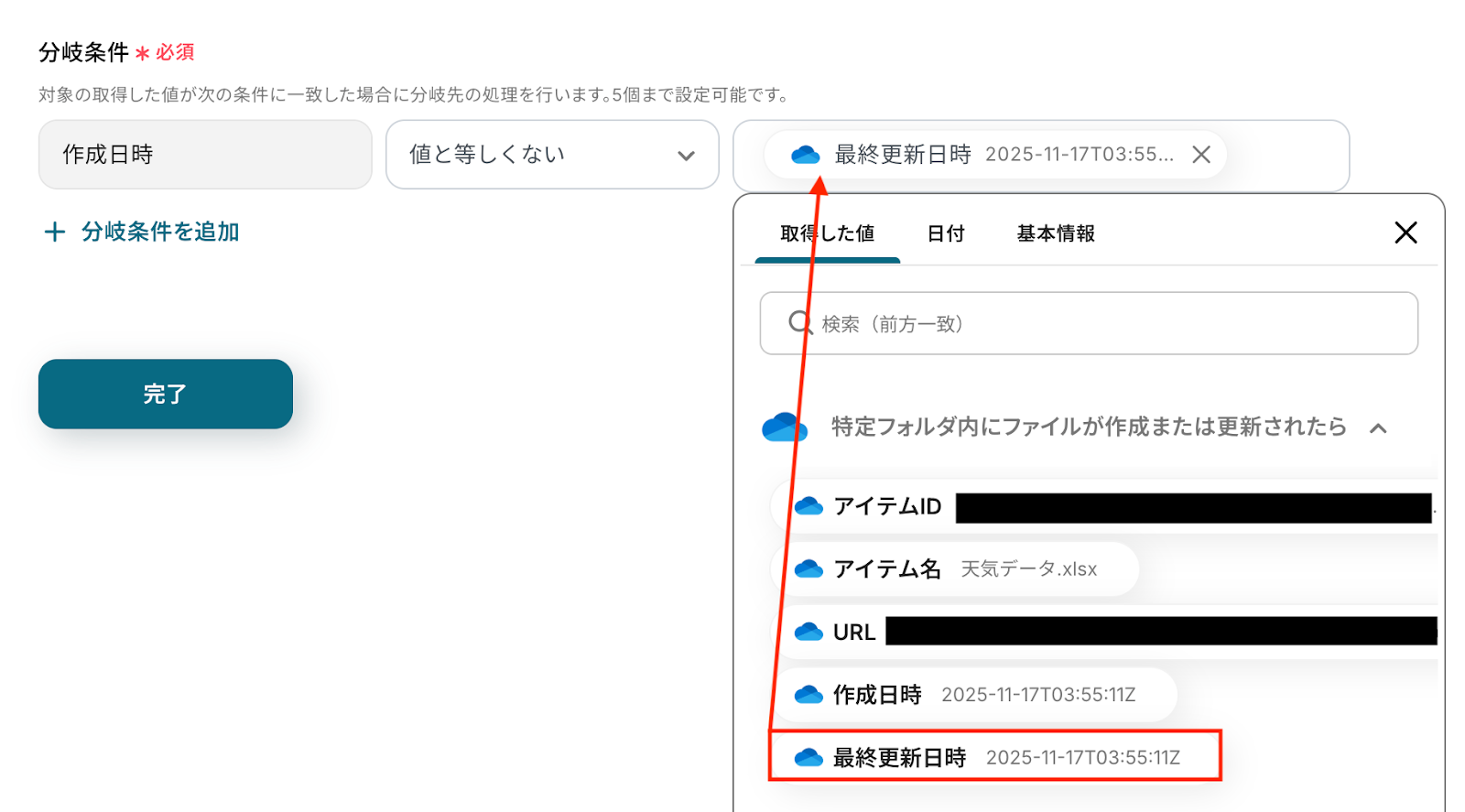
Task: Switch to the 日付 tab
Action: pyautogui.click(x=946, y=233)
